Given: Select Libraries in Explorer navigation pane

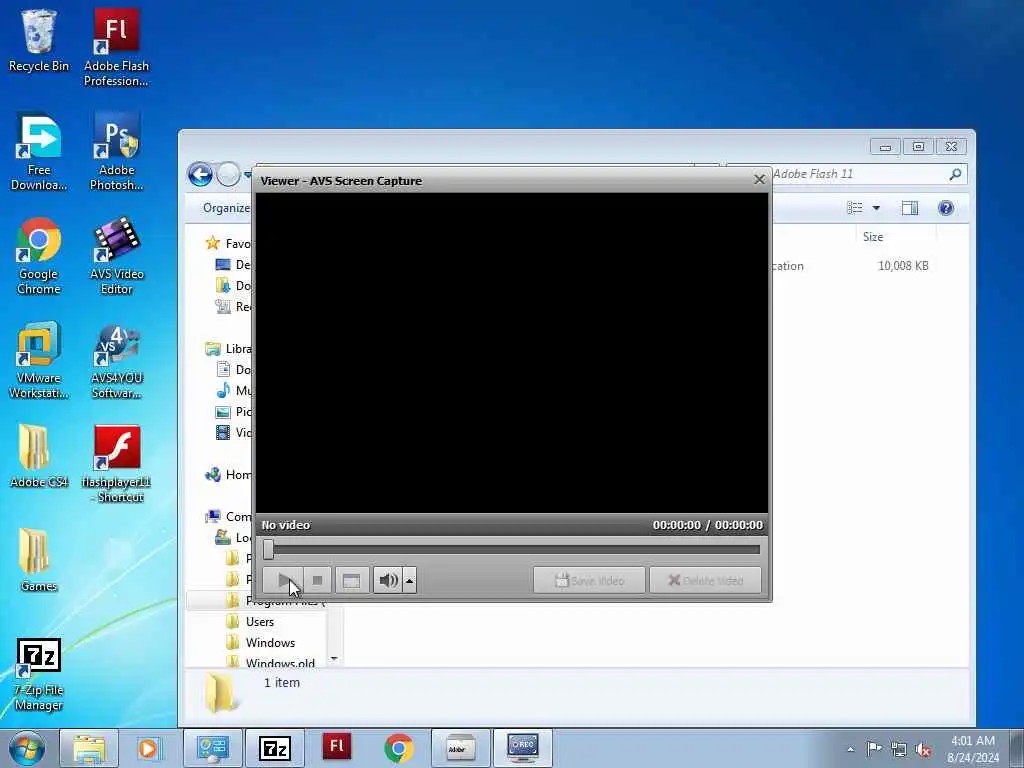Looking at the screenshot, I should [229, 348].
